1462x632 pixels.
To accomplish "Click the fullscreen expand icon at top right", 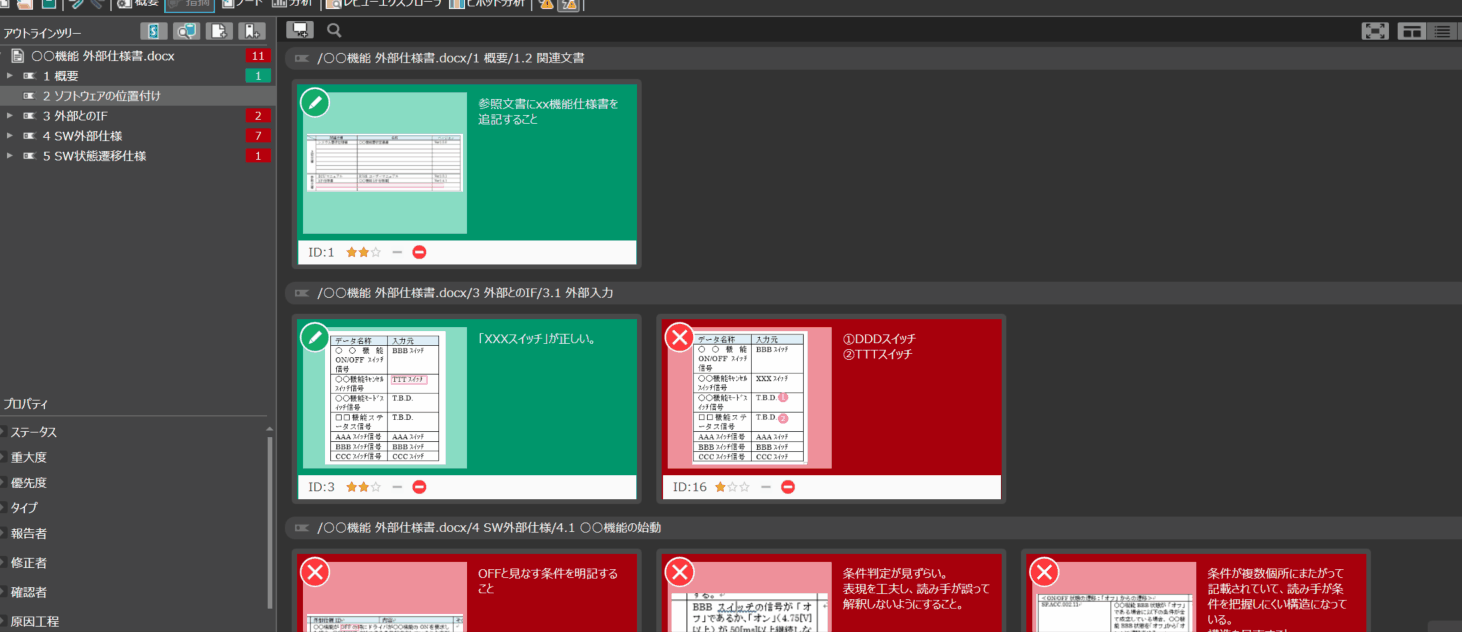I will click(x=1375, y=31).
